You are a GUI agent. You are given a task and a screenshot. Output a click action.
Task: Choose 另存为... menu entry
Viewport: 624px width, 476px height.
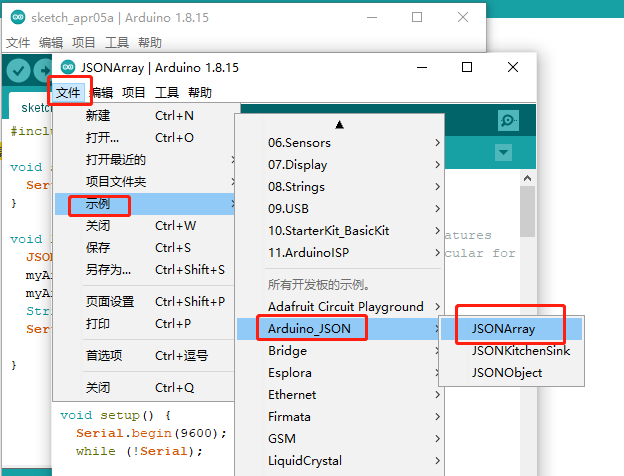[x=144, y=270]
